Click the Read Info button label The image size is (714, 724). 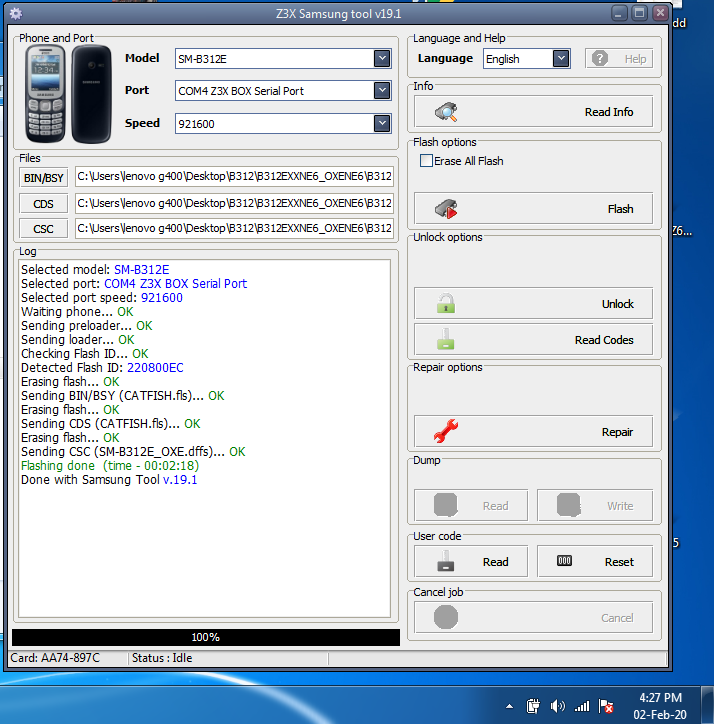[x=609, y=112]
